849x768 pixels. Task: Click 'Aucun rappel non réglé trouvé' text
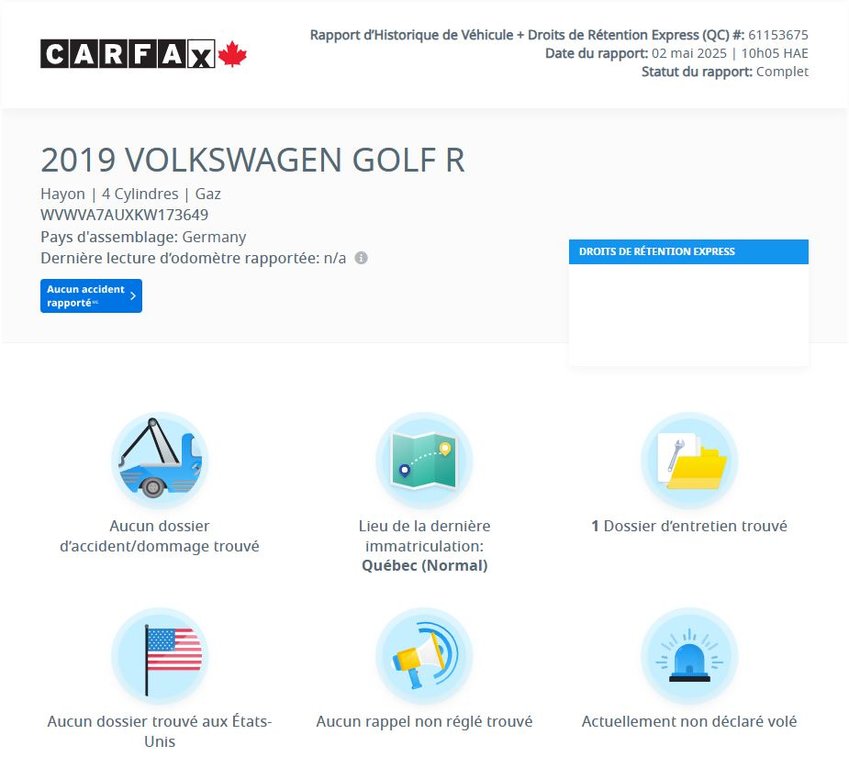tap(424, 721)
